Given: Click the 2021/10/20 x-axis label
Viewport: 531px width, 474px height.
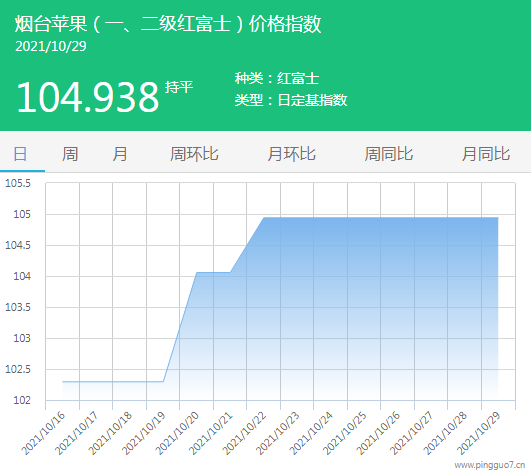Looking at the screenshot, I should click(x=177, y=433).
